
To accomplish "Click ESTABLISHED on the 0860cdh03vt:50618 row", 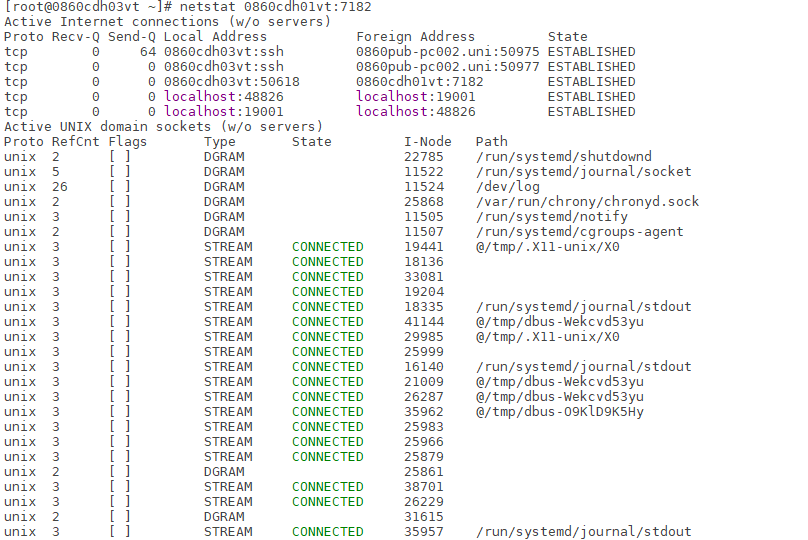I will [592, 82].
